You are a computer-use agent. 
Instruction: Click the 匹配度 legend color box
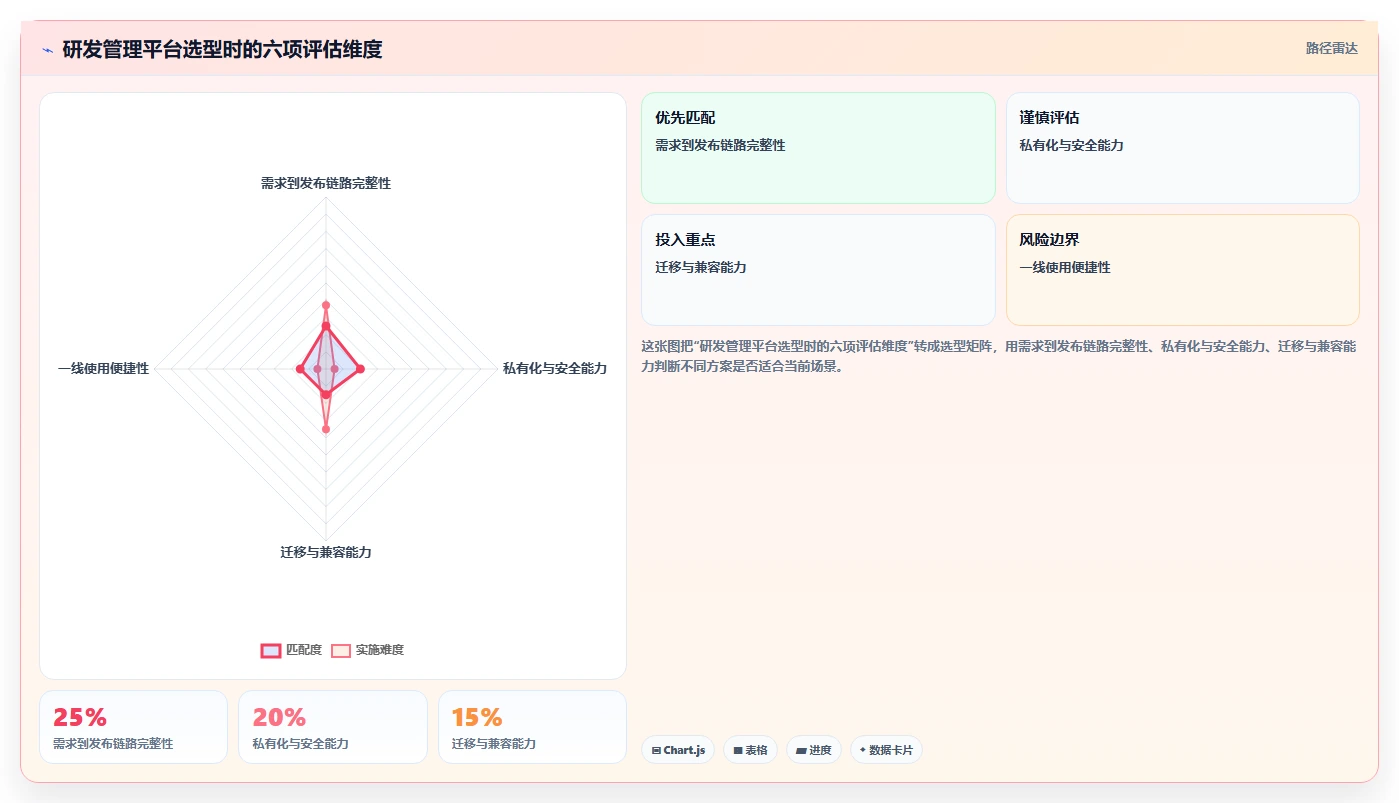[271, 650]
